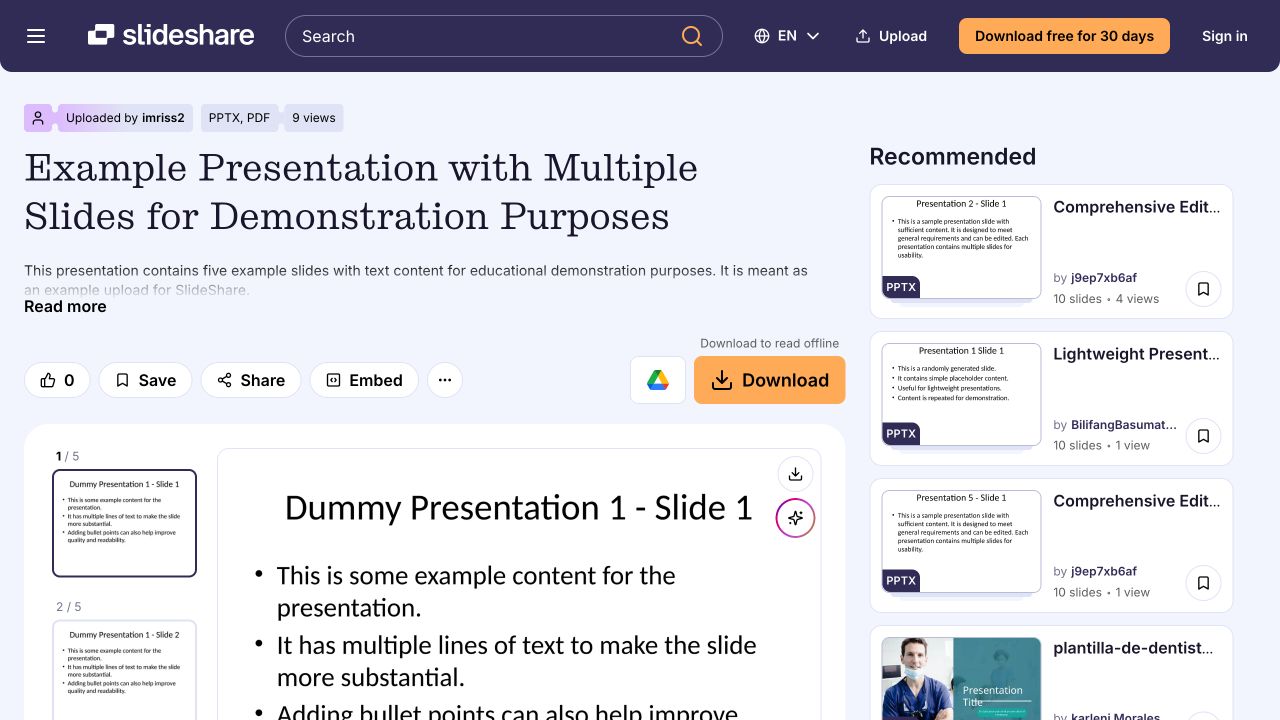The image size is (1280, 720).
Task: Click Download free for 30 days
Action: pos(1064,36)
